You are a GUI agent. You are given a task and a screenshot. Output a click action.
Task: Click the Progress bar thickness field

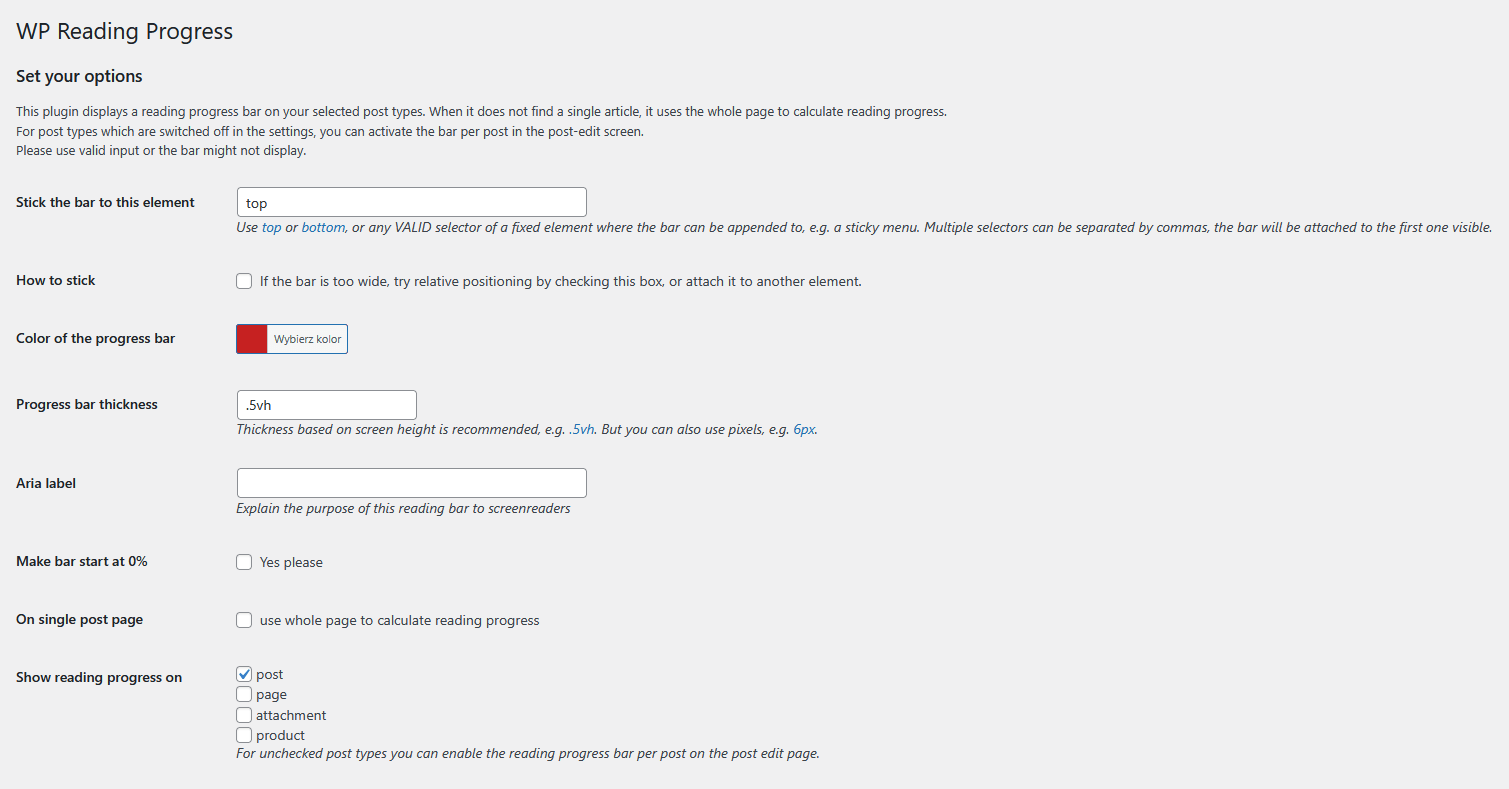[x=326, y=405]
